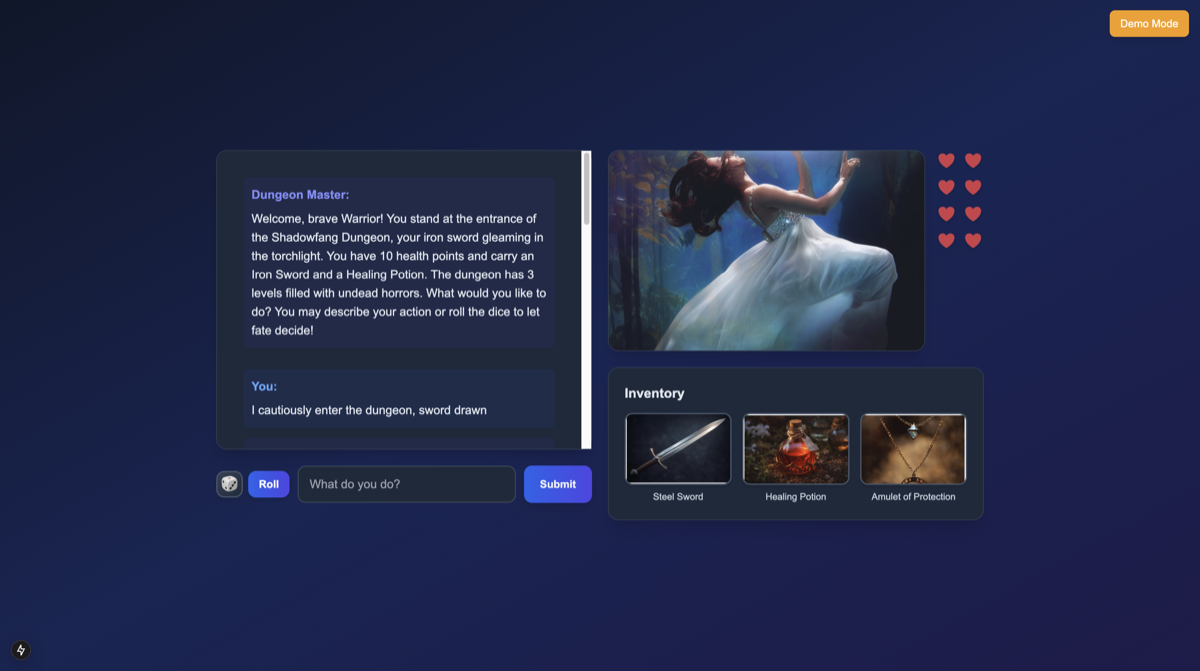The height and width of the screenshot is (671, 1200).
Task: Click the dice icon beside Roll
Action: click(230, 484)
